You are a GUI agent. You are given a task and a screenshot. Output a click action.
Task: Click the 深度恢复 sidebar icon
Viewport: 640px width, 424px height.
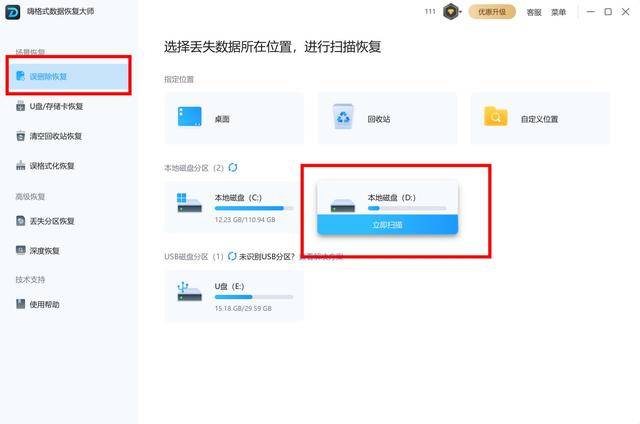pos(21,250)
